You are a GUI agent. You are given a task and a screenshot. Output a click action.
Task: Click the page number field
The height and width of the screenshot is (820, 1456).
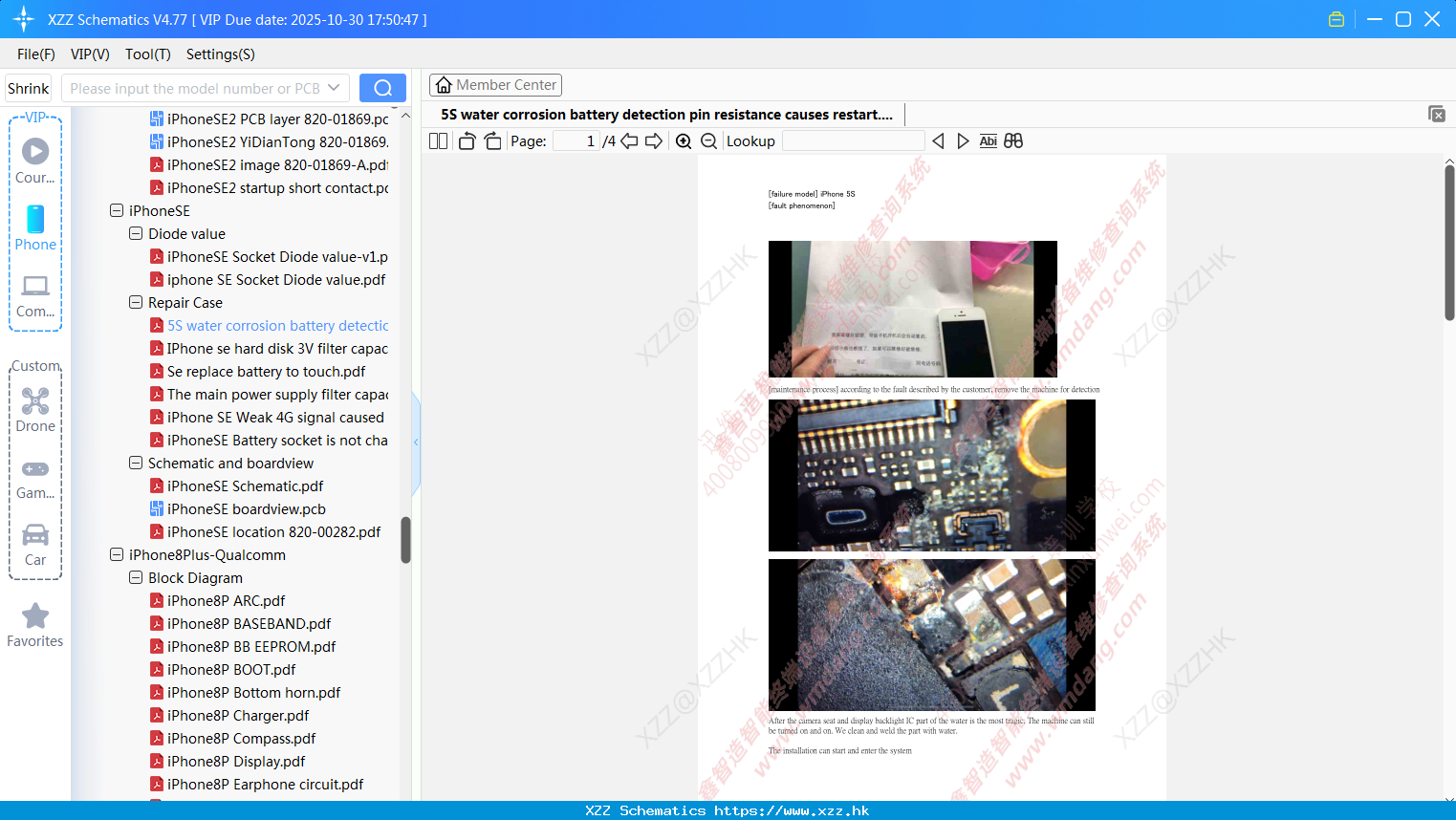(576, 141)
